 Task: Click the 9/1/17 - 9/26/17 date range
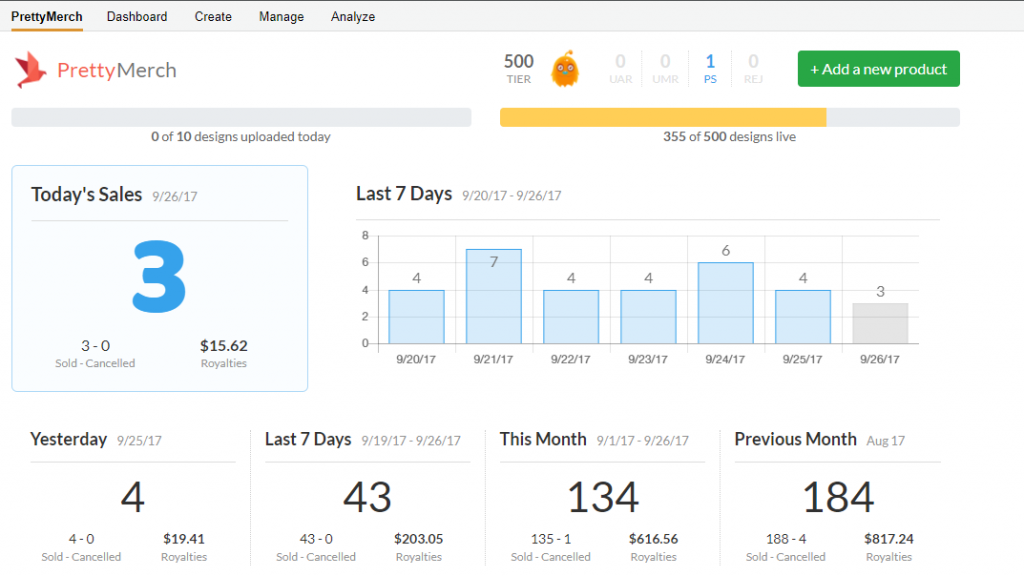(x=643, y=441)
